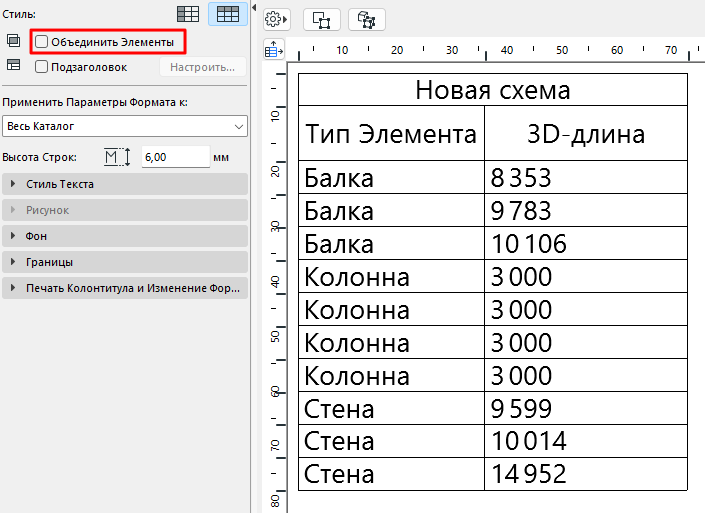
Task: Open the gear settings menu above the schedule
Action: pyautogui.click(x=276, y=19)
